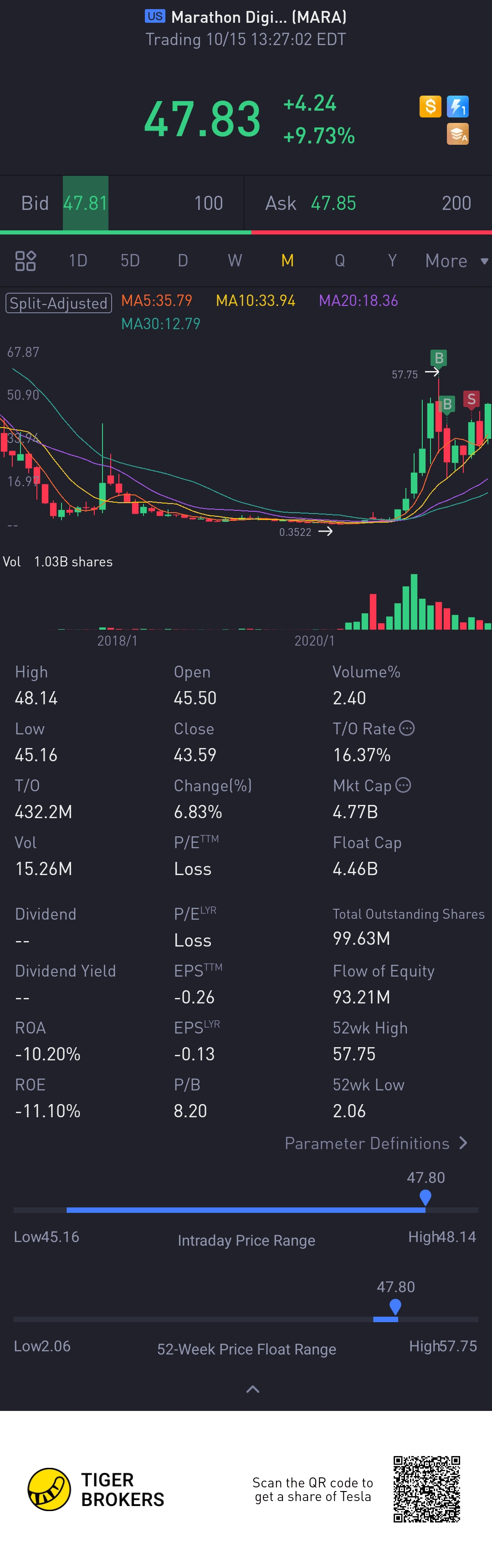Image resolution: width=492 pixels, height=1568 pixels.
Task: Tap the Vol 1.03B shares label
Action: click(58, 561)
